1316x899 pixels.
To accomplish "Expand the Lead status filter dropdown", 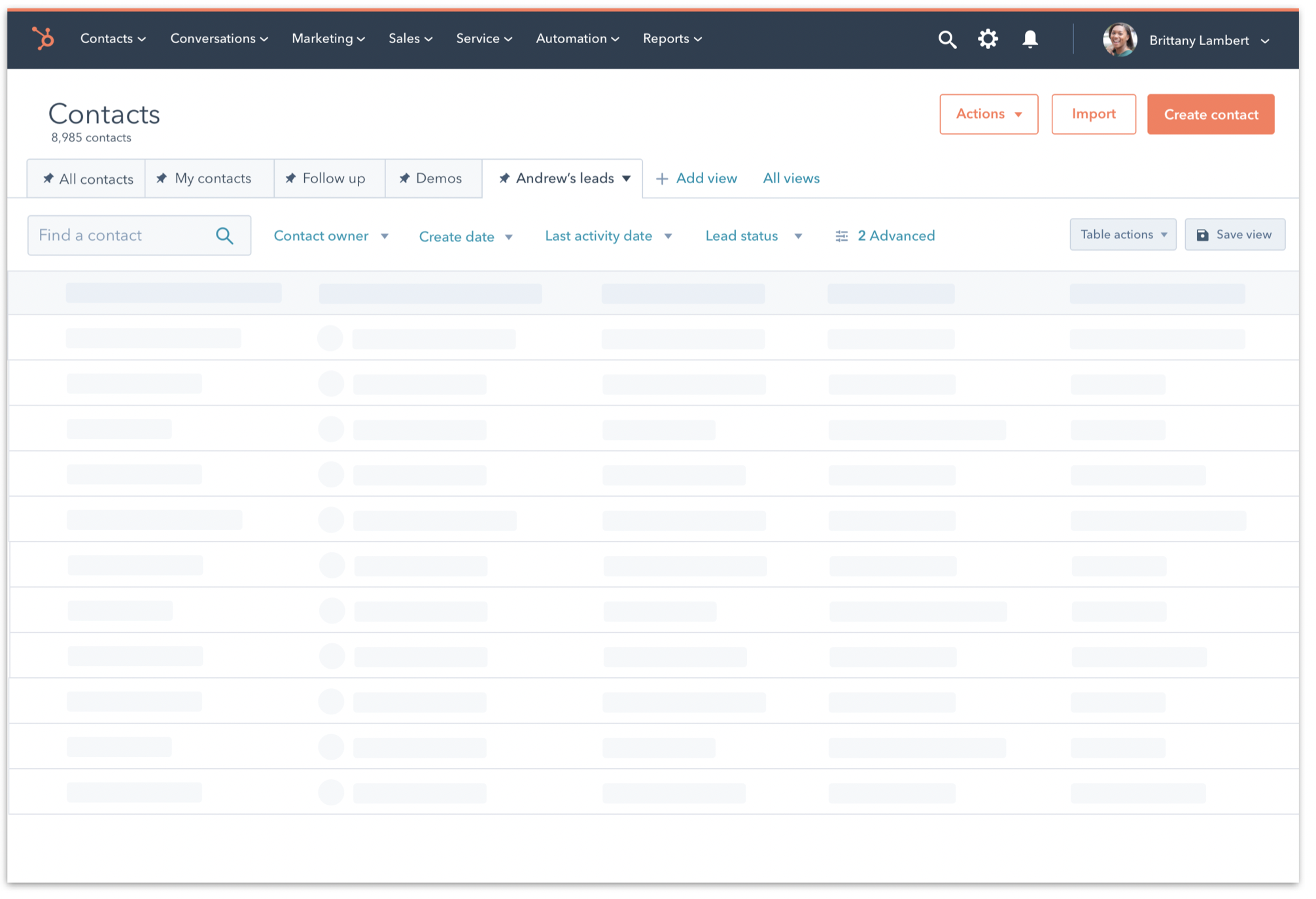I will click(753, 236).
